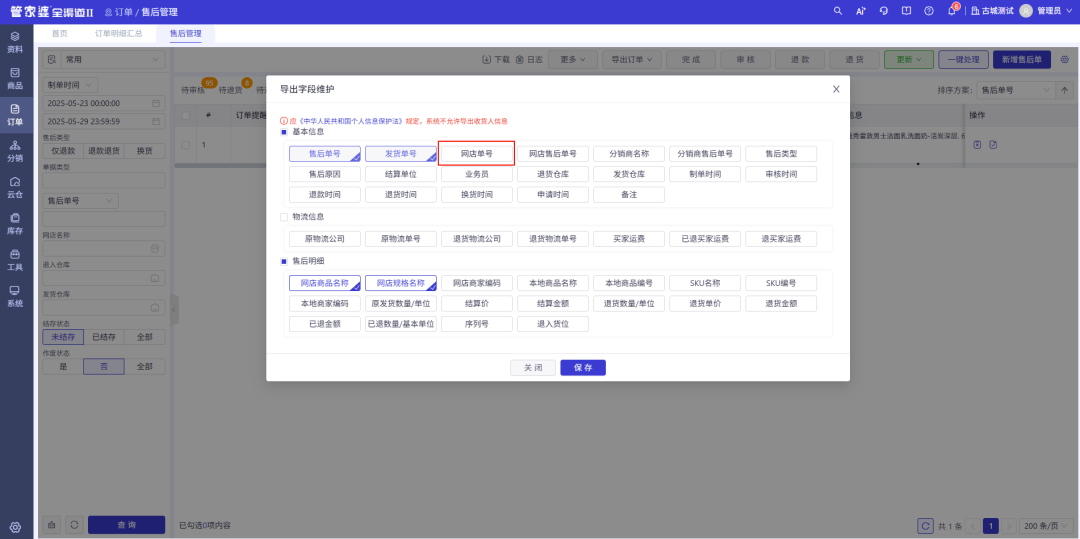1080x539 pixels.
Task: Open the 200条/页 page size dropdown
Action: coord(1043,525)
